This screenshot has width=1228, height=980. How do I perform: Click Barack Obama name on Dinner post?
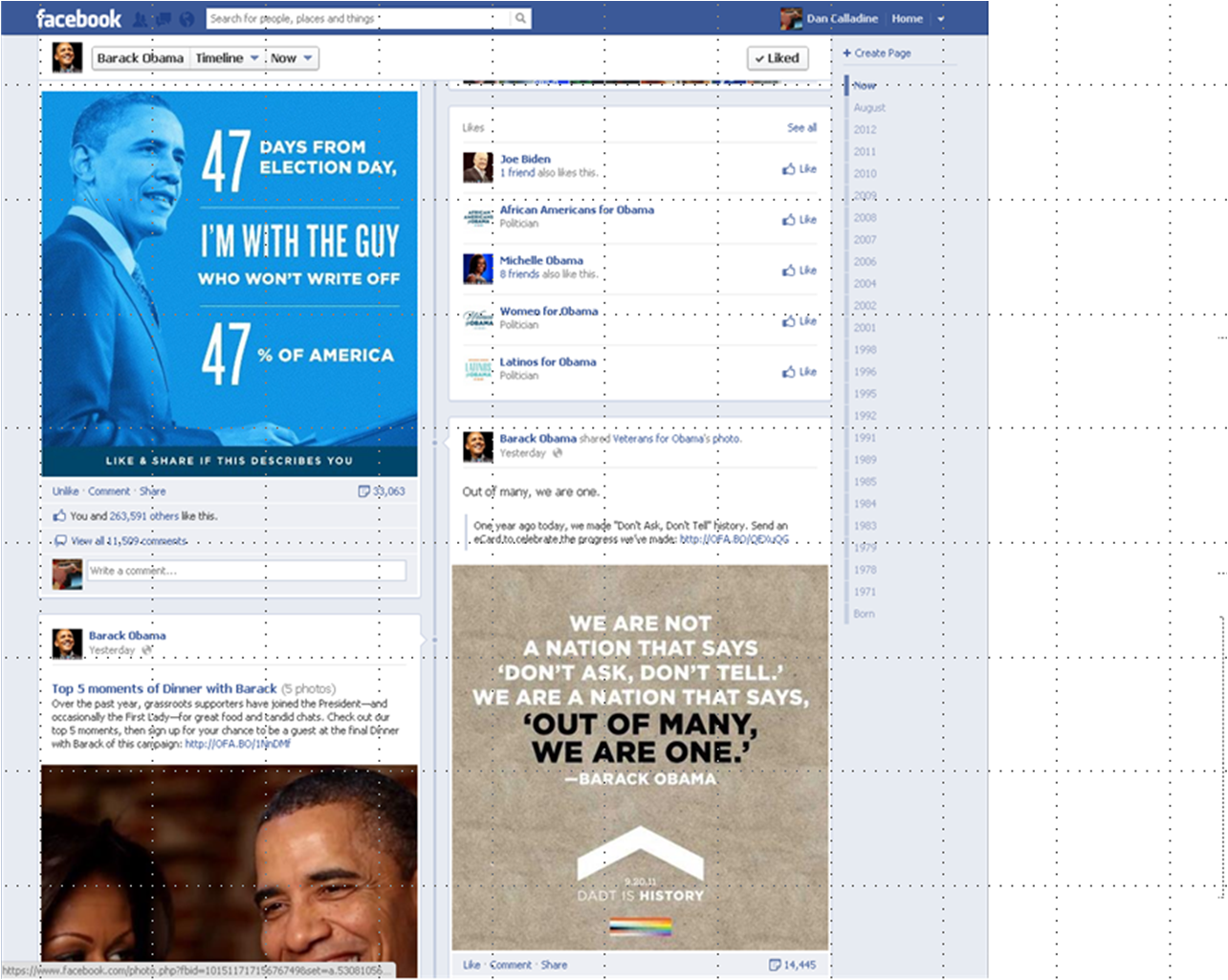pos(127,635)
